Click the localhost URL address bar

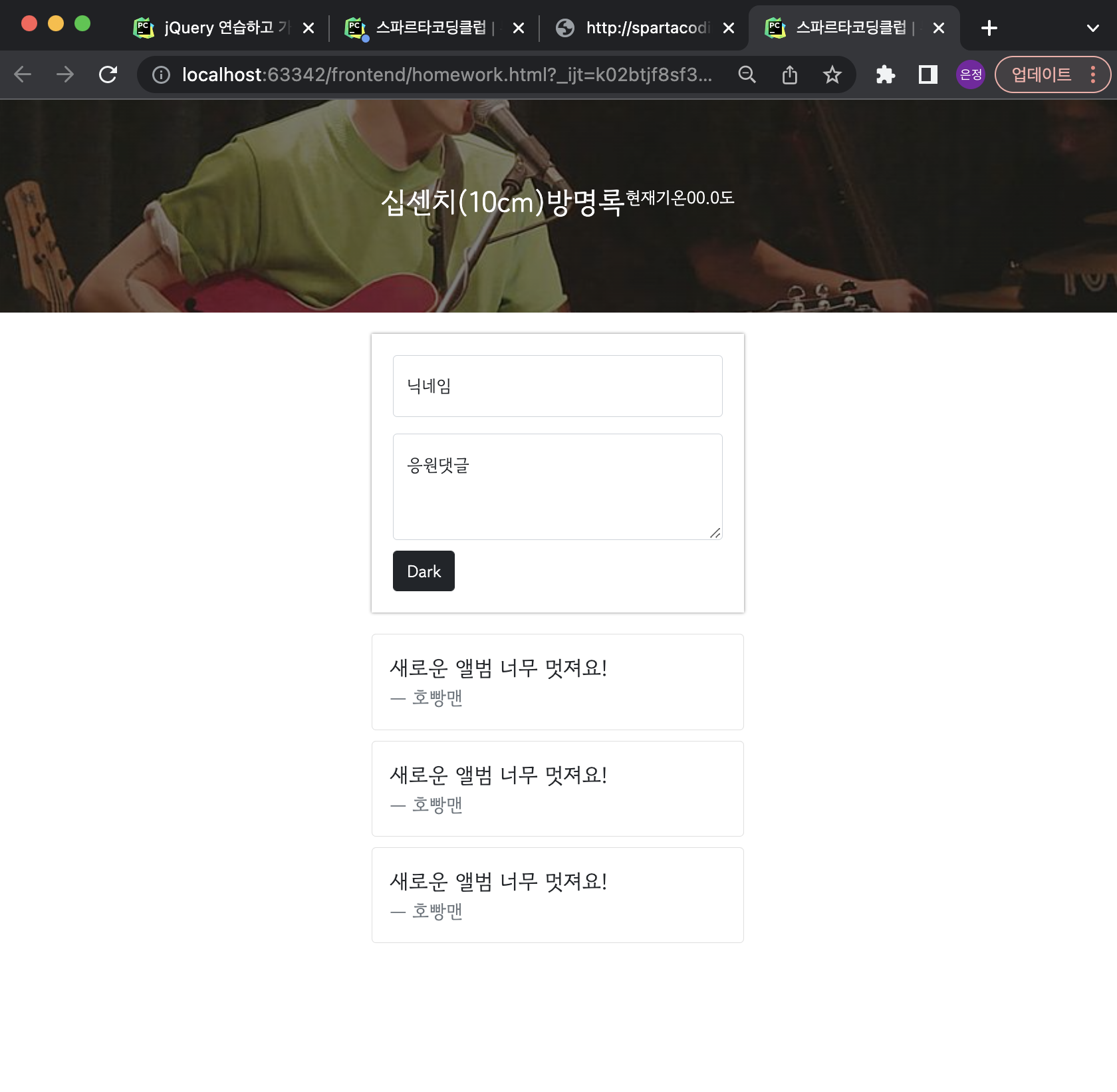447,74
